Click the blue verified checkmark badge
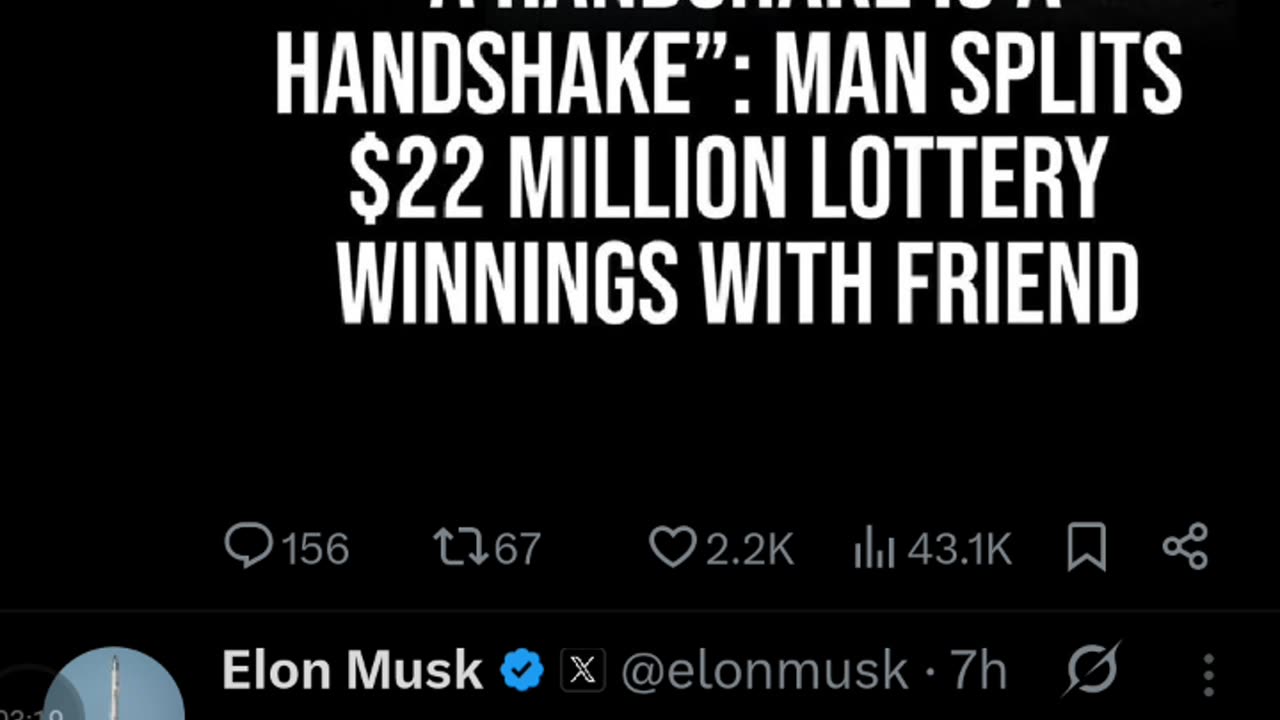1280x720 pixels. coord(522,670)
